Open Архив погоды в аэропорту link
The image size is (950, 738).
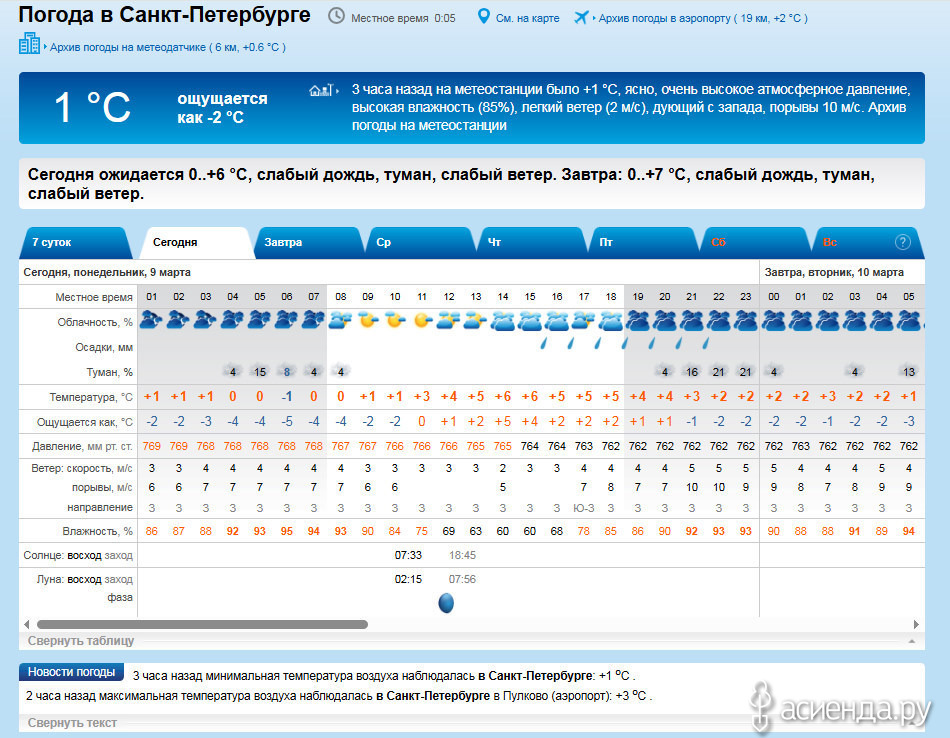click(702, 18)
